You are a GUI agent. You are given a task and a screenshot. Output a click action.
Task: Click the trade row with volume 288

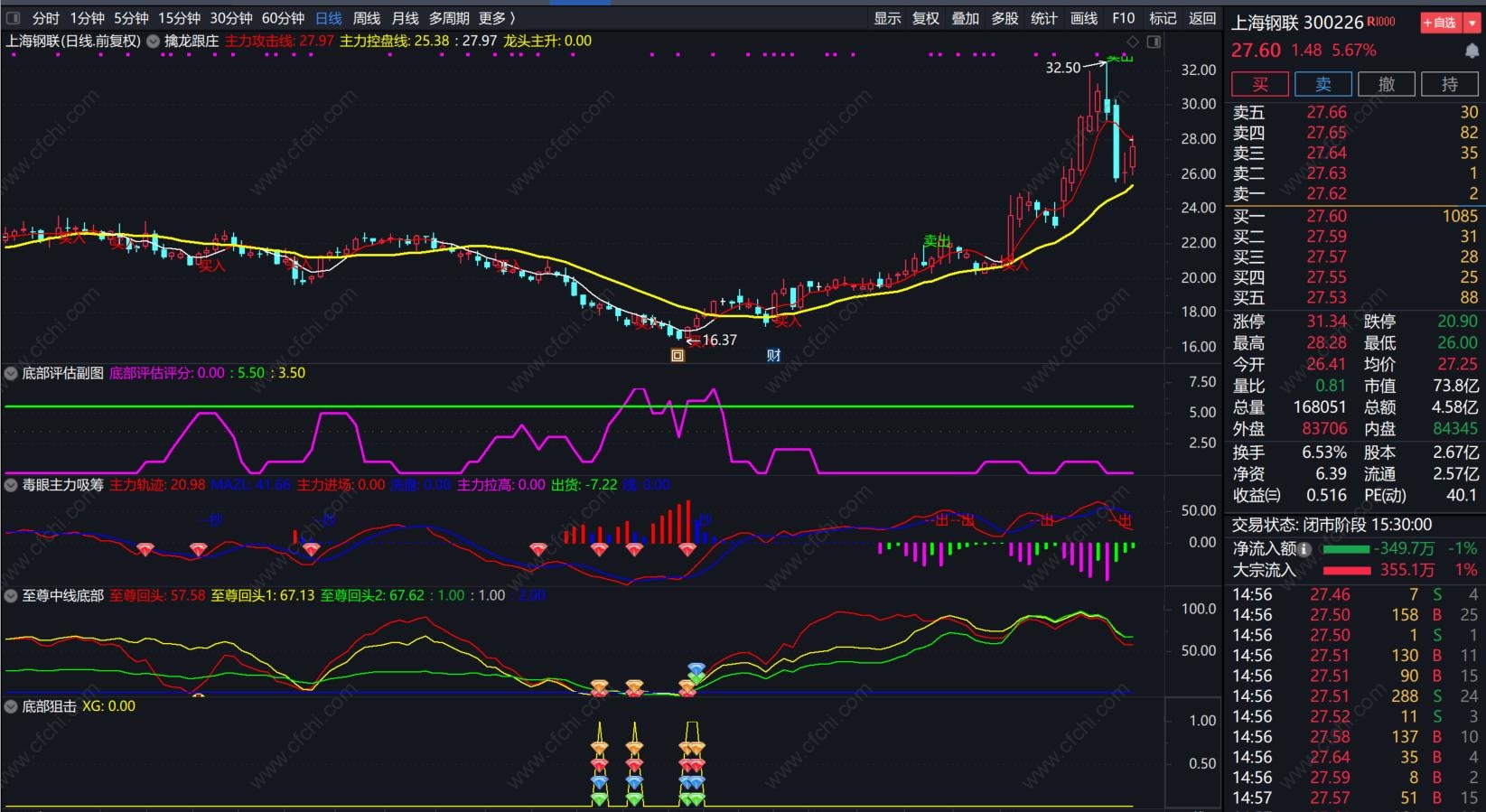pyautogui.click(x=1355, y=696)
